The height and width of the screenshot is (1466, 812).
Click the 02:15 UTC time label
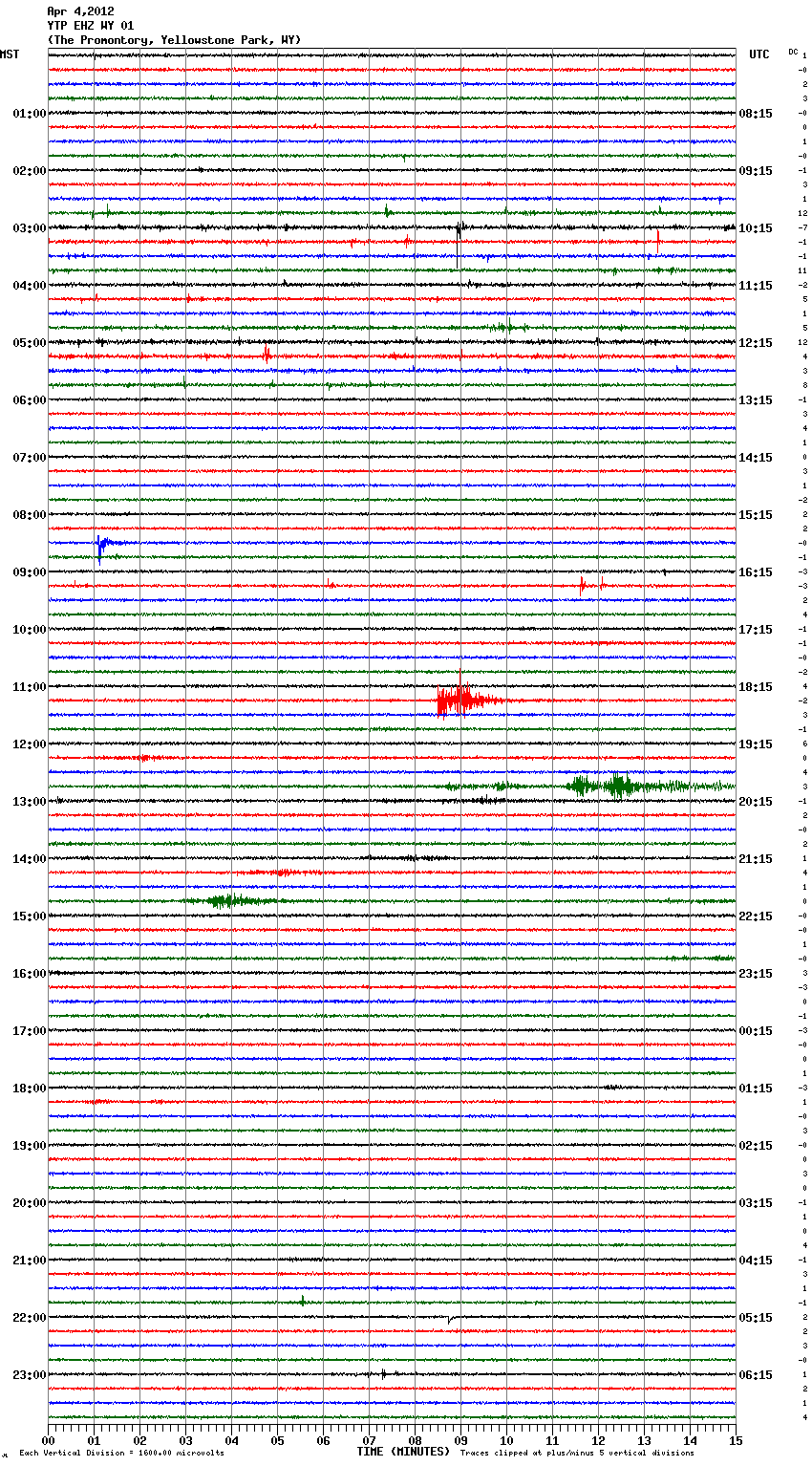756,1146
